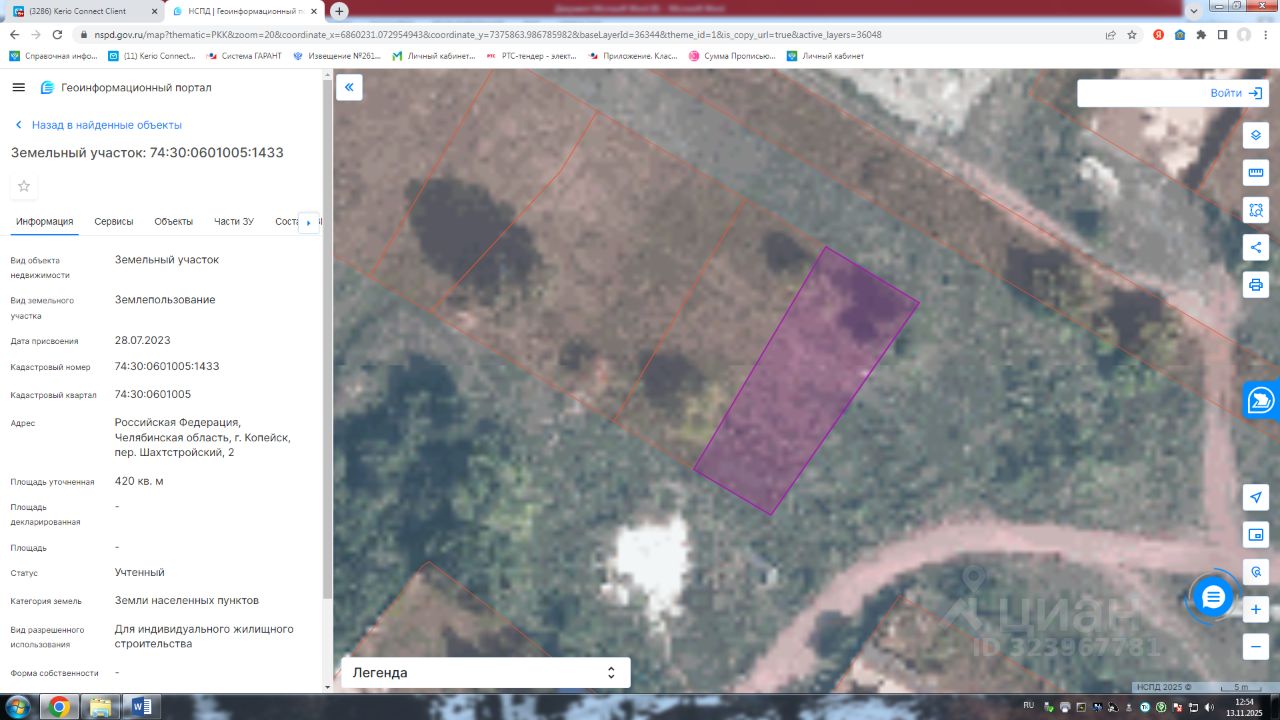
Task: Open Извещение №261 bookmark
Action: 337,56
